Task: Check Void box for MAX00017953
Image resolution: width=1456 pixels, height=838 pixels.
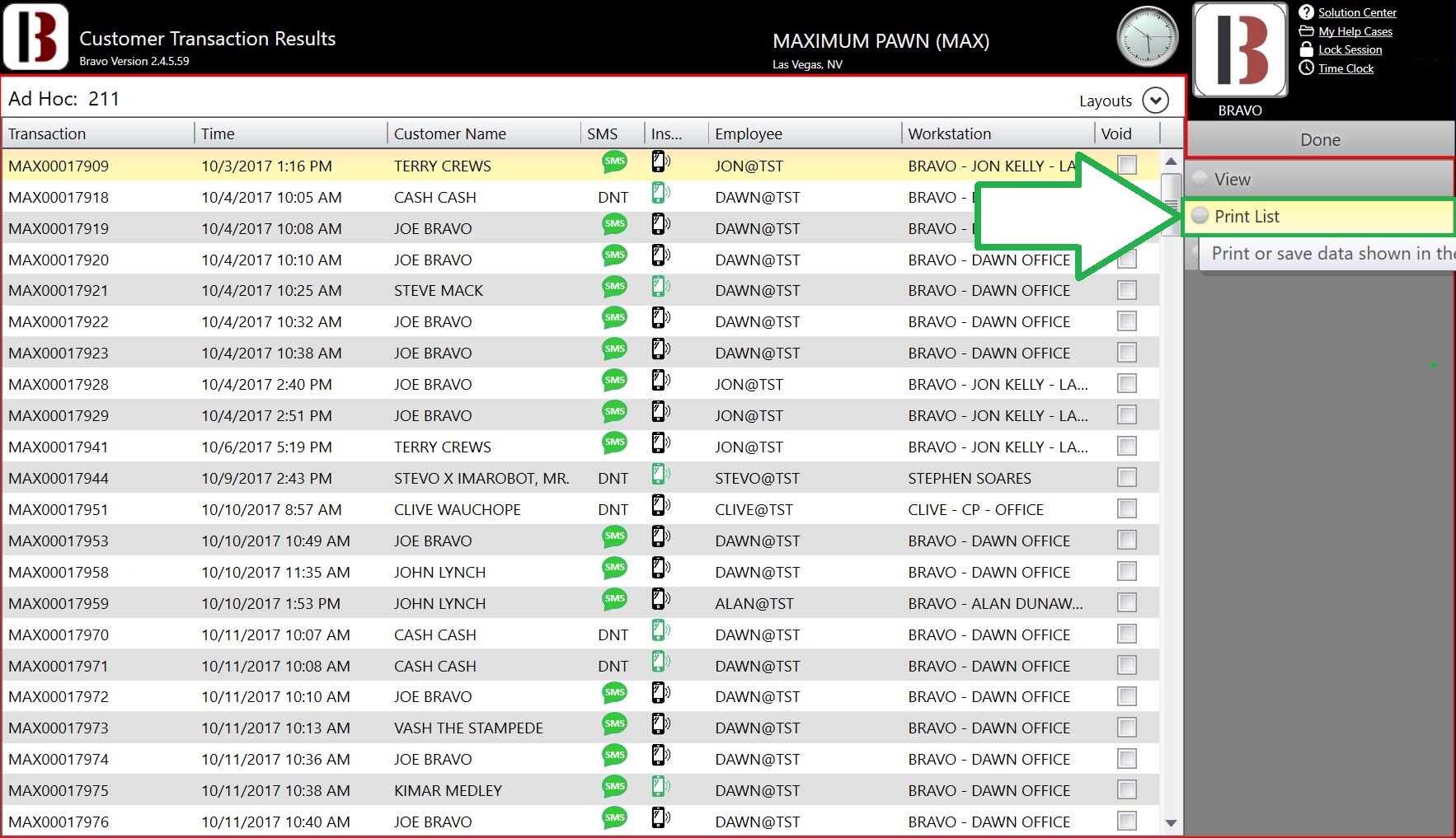Action: click(1127, 540)
